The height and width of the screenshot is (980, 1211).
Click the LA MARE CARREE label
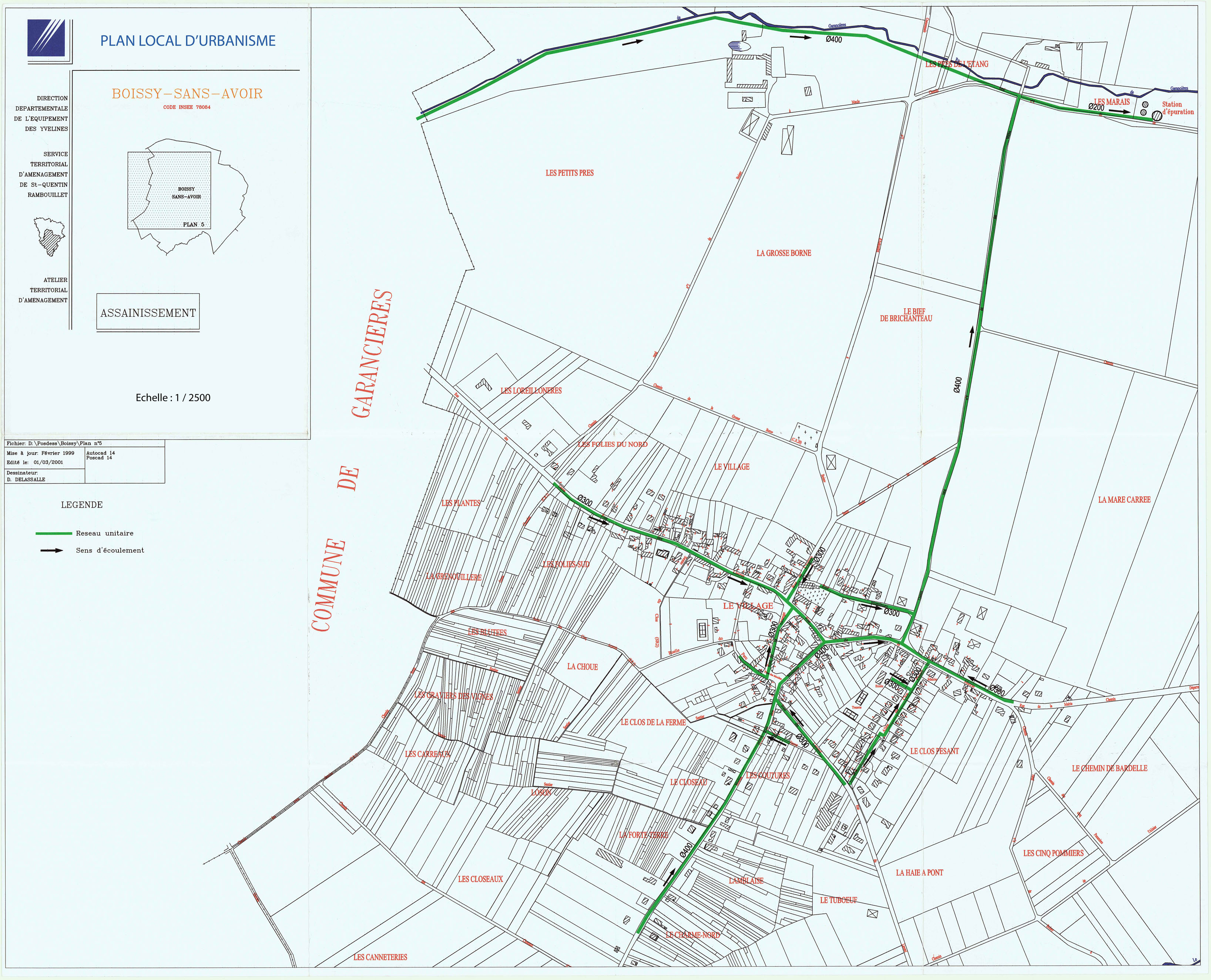pyautogui.click(x=1124, y=499)
